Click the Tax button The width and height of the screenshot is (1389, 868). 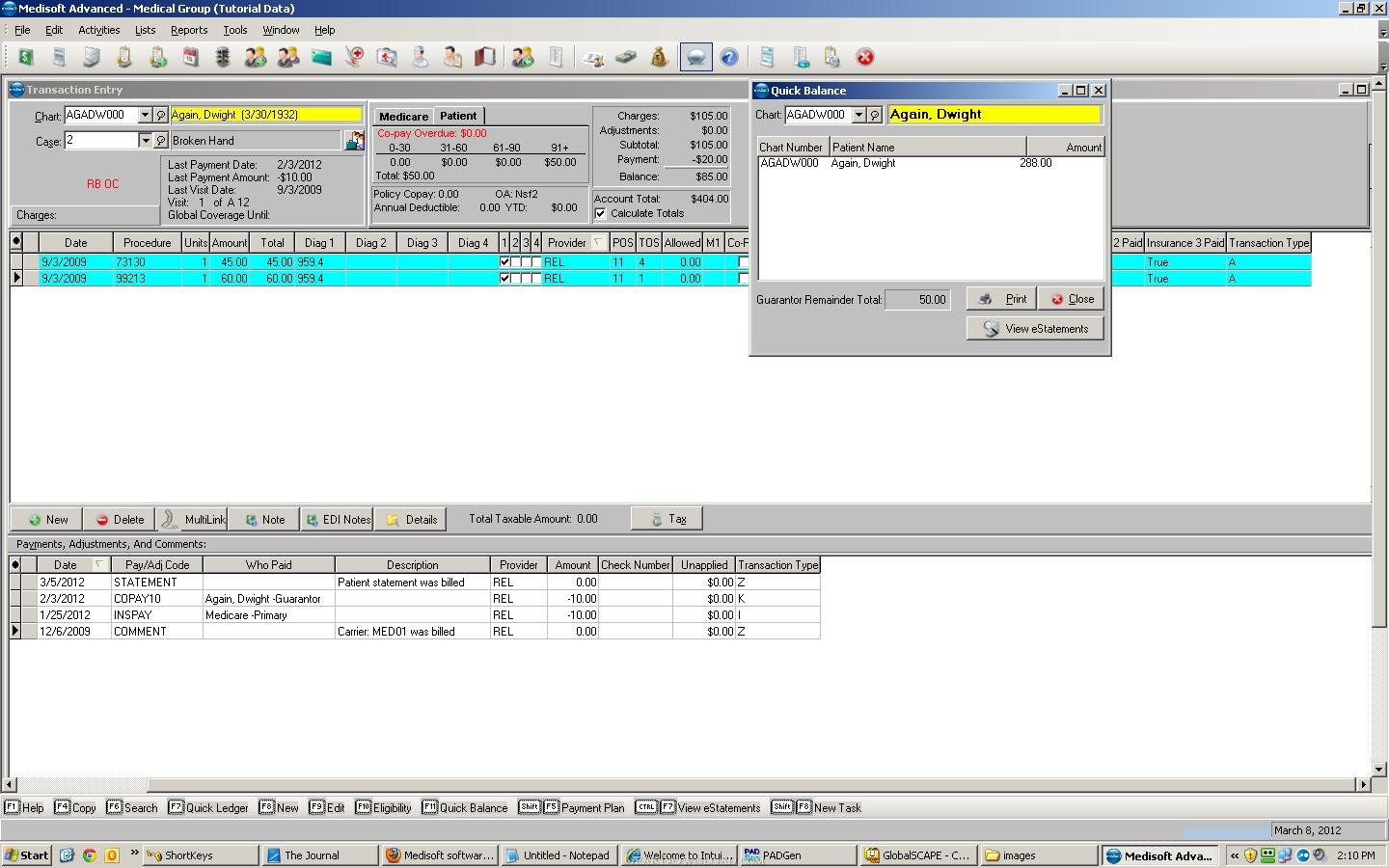pos(667,519)
